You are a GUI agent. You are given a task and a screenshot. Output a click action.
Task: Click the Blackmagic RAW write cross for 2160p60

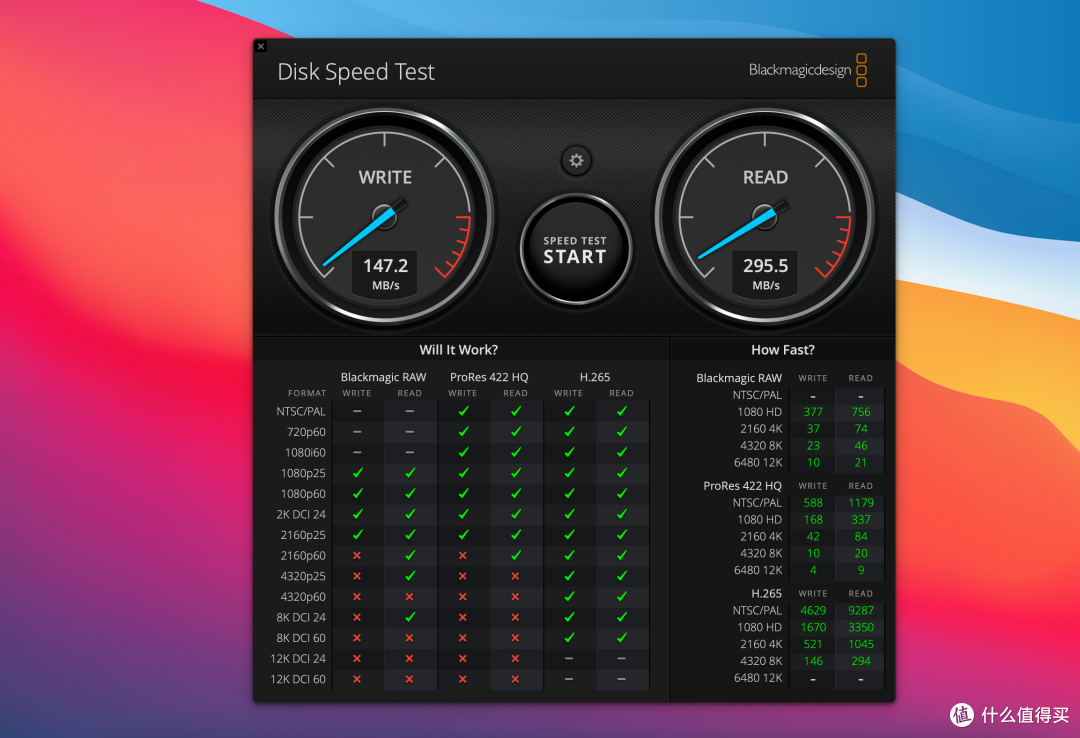[357, 555]
